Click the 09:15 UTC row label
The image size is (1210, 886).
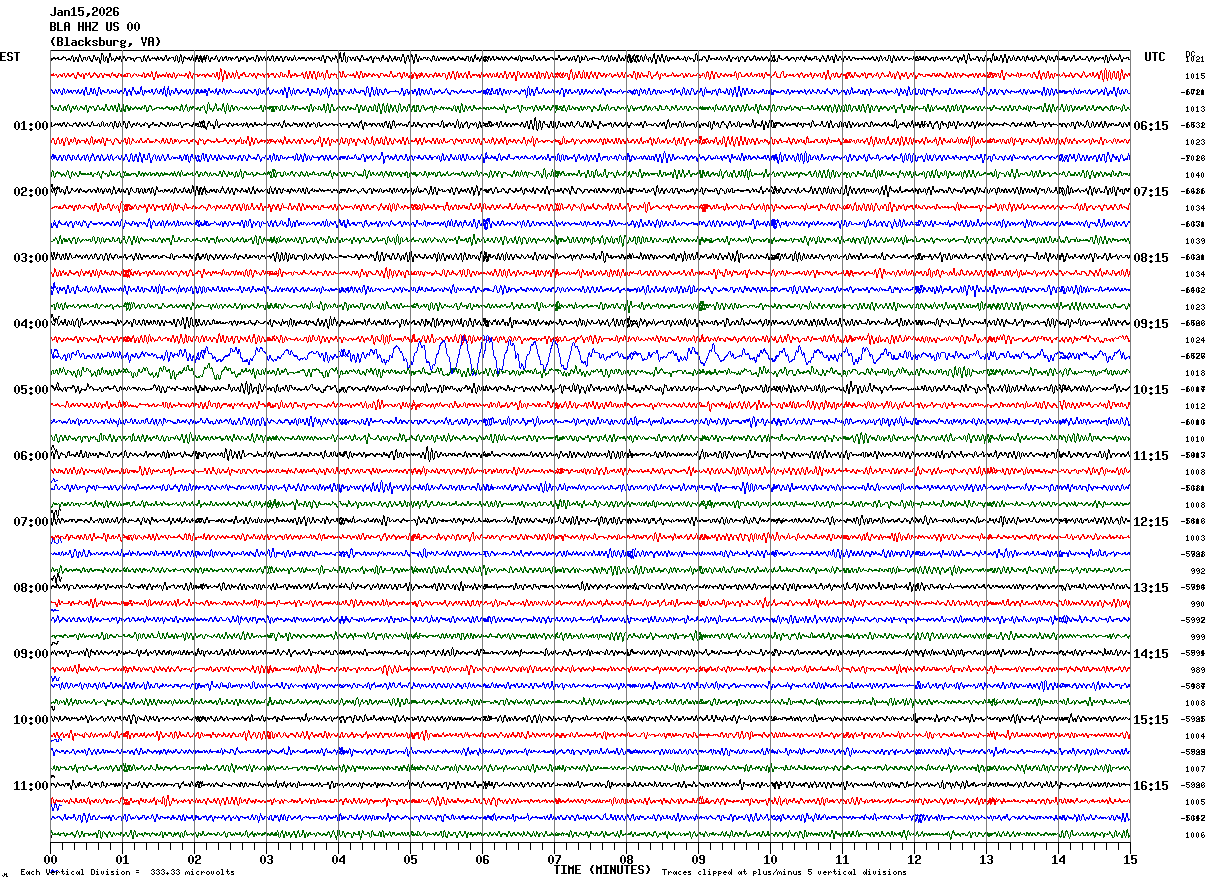[x=1151, y=324]
